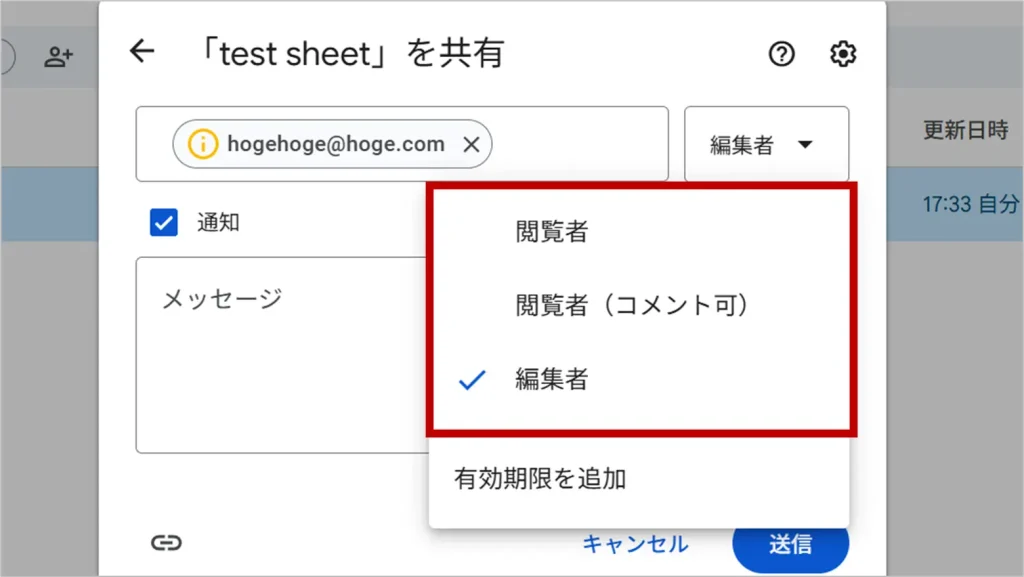The height and width of the screenshot is (577, 1024).
Task: Click the yellow info icon on email chip
Action: 202,145
